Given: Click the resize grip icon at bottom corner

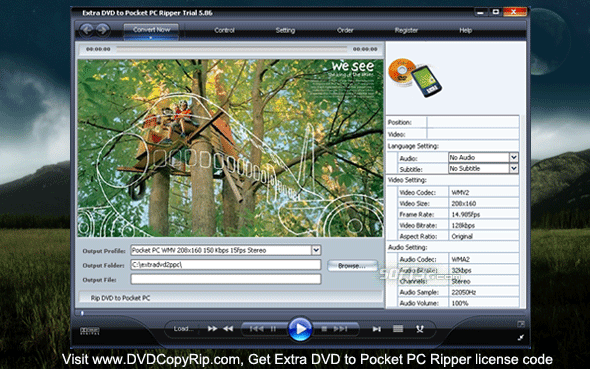Looking at the screenshot, I should pos(521,337).
